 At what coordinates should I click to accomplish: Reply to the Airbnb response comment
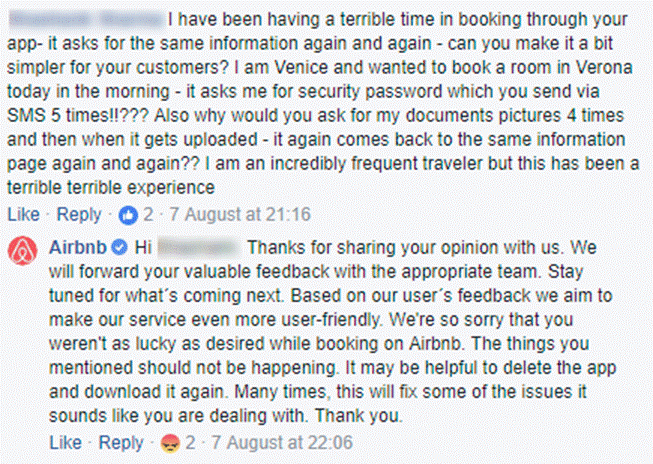[120, 443]
